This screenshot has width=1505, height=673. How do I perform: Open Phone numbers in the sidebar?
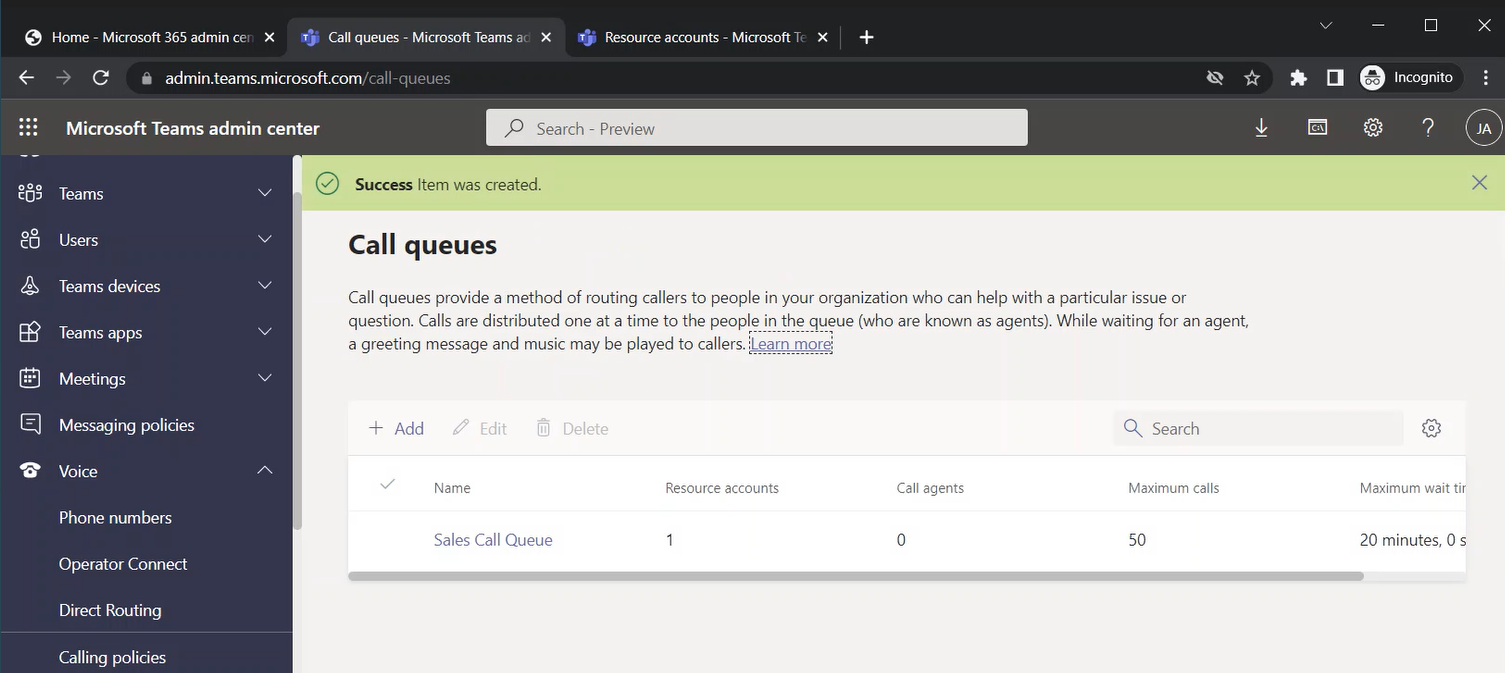[115, 517]
